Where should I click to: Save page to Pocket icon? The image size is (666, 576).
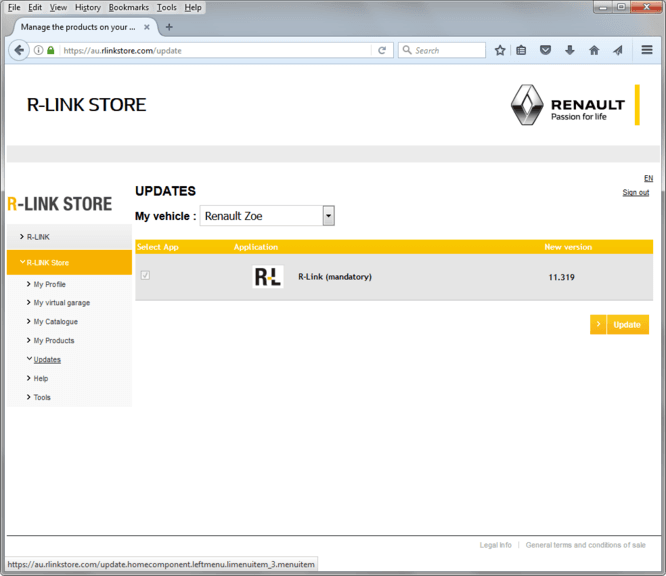click(x=545, y=51)
